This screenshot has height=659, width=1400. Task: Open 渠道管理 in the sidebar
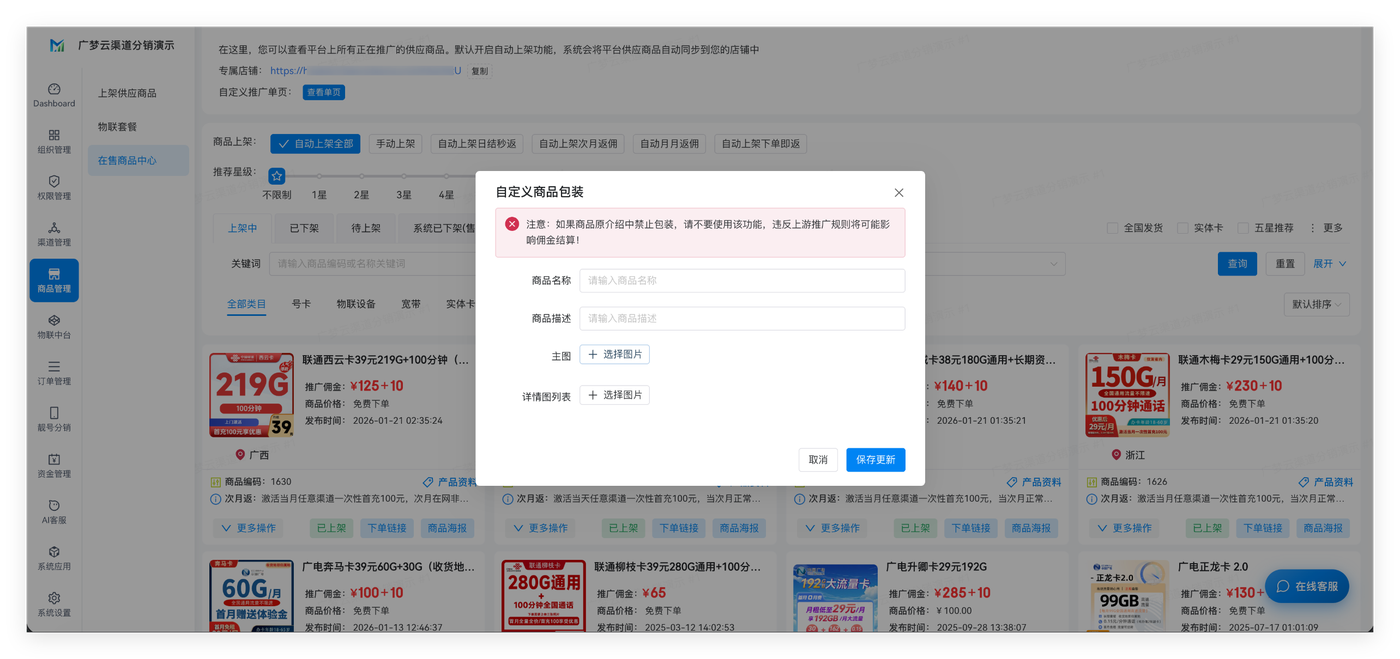click(x=54, y=234)
